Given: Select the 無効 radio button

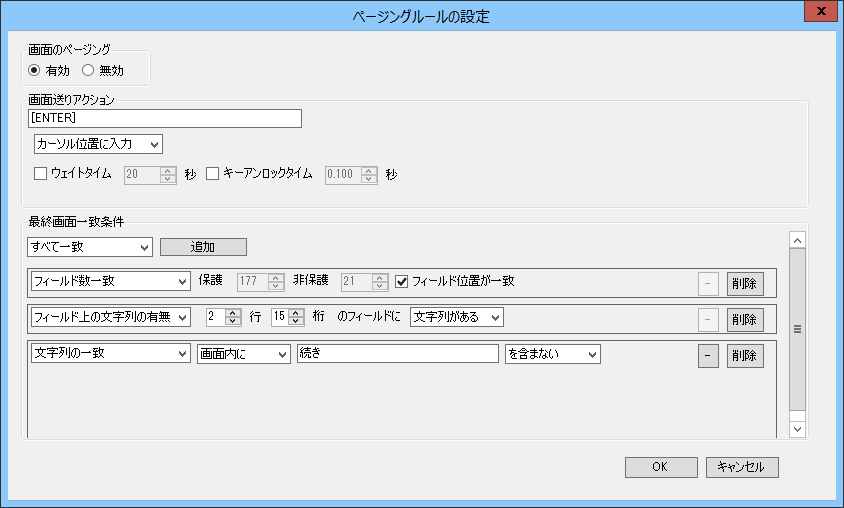Looking at the screenshot, I should [88, 70].
